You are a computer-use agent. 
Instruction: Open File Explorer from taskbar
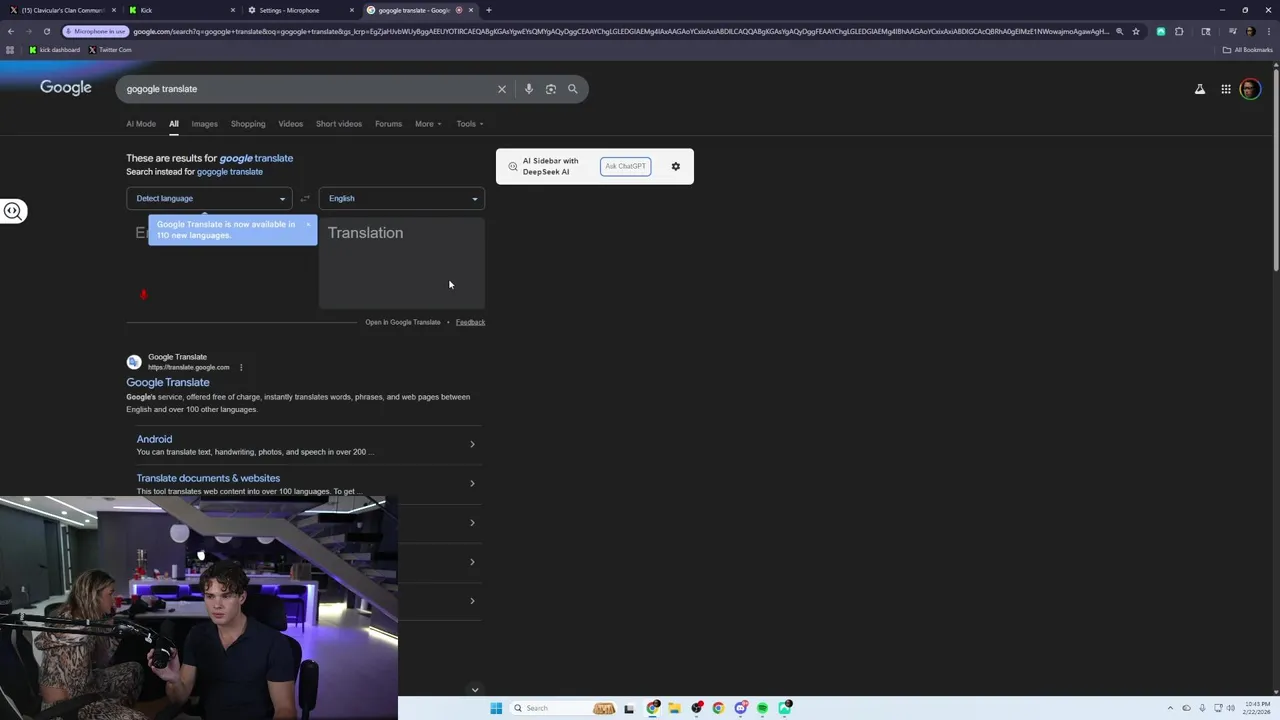[x=674, y=708]
